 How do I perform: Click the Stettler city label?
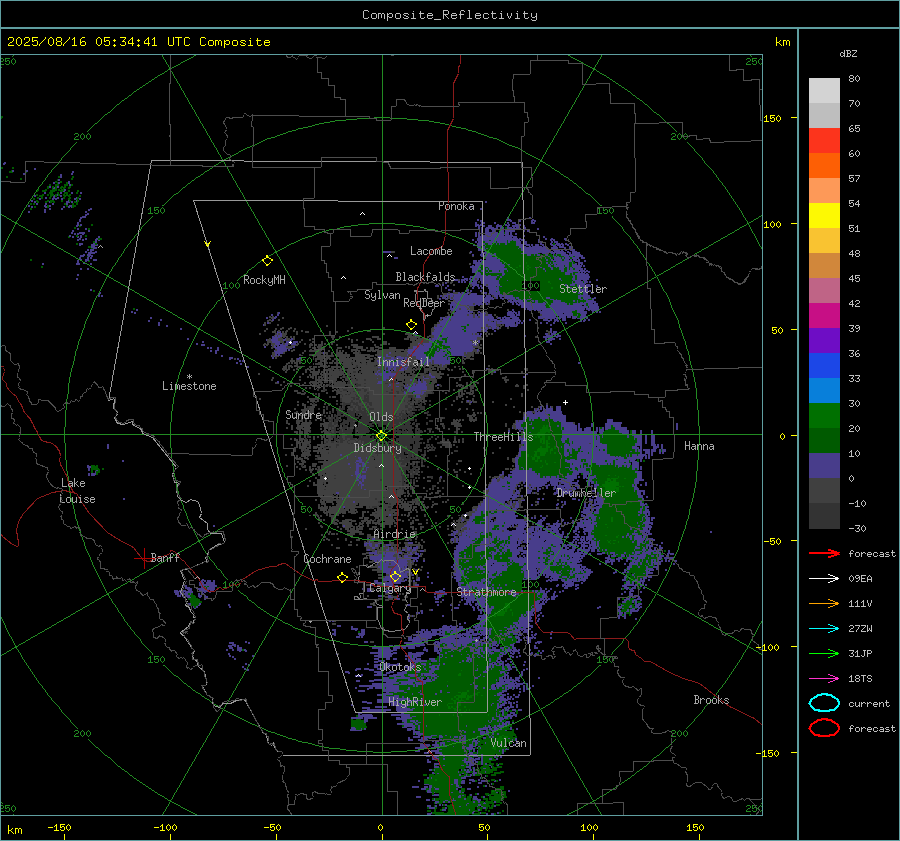583,289
